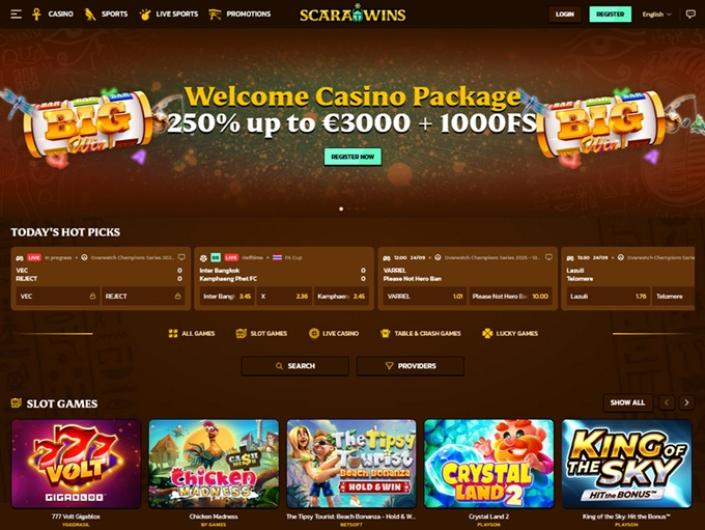Click the Lucky Games clover icon
Screen dimensions: 705x530
click(487, 333)
